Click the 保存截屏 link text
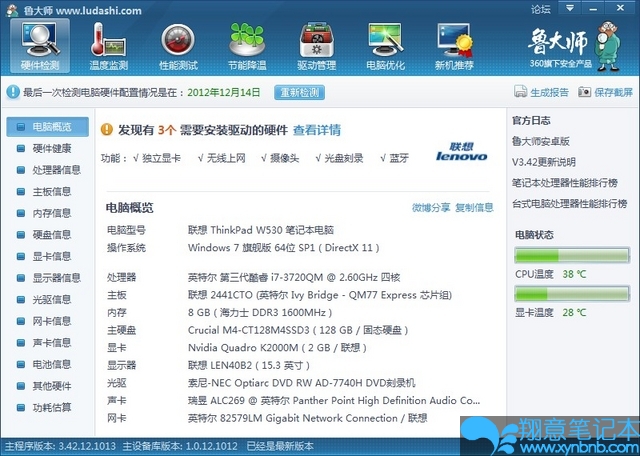 click(613, 92)
